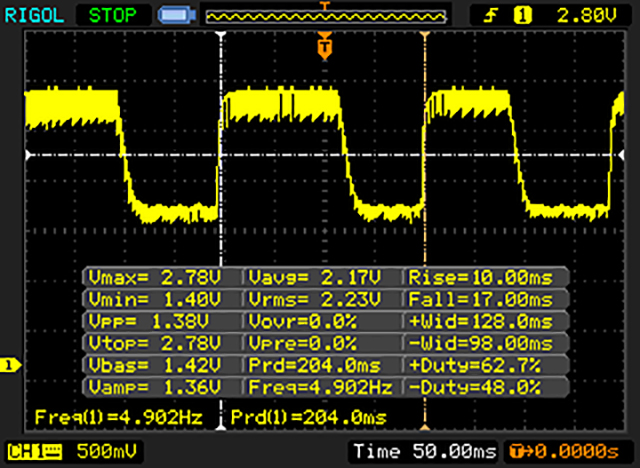
Task: Click the Vbas= 1.42V measurement
Action: (155, 365)
